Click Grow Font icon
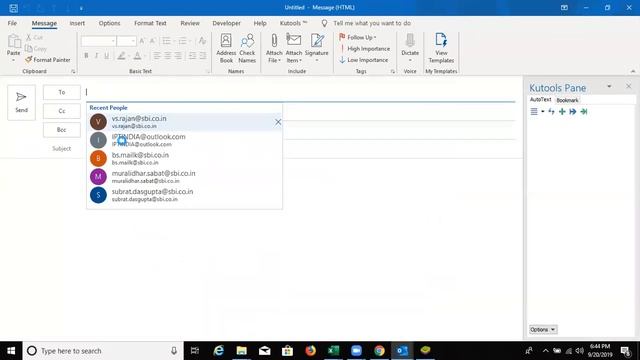Screen dimensions: 640x360 point(142,41)
